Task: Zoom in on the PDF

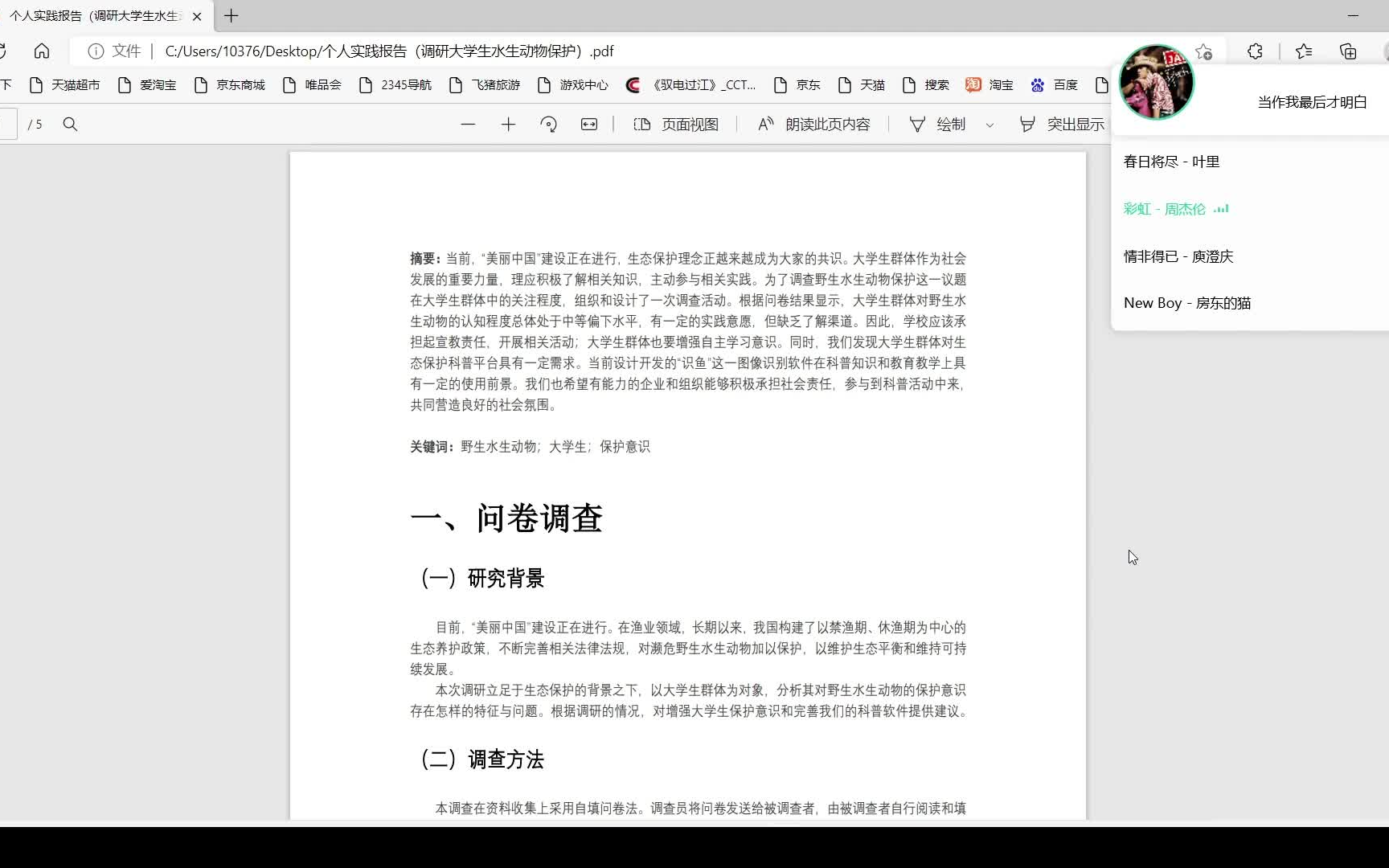Action: [x=508, y=124]
